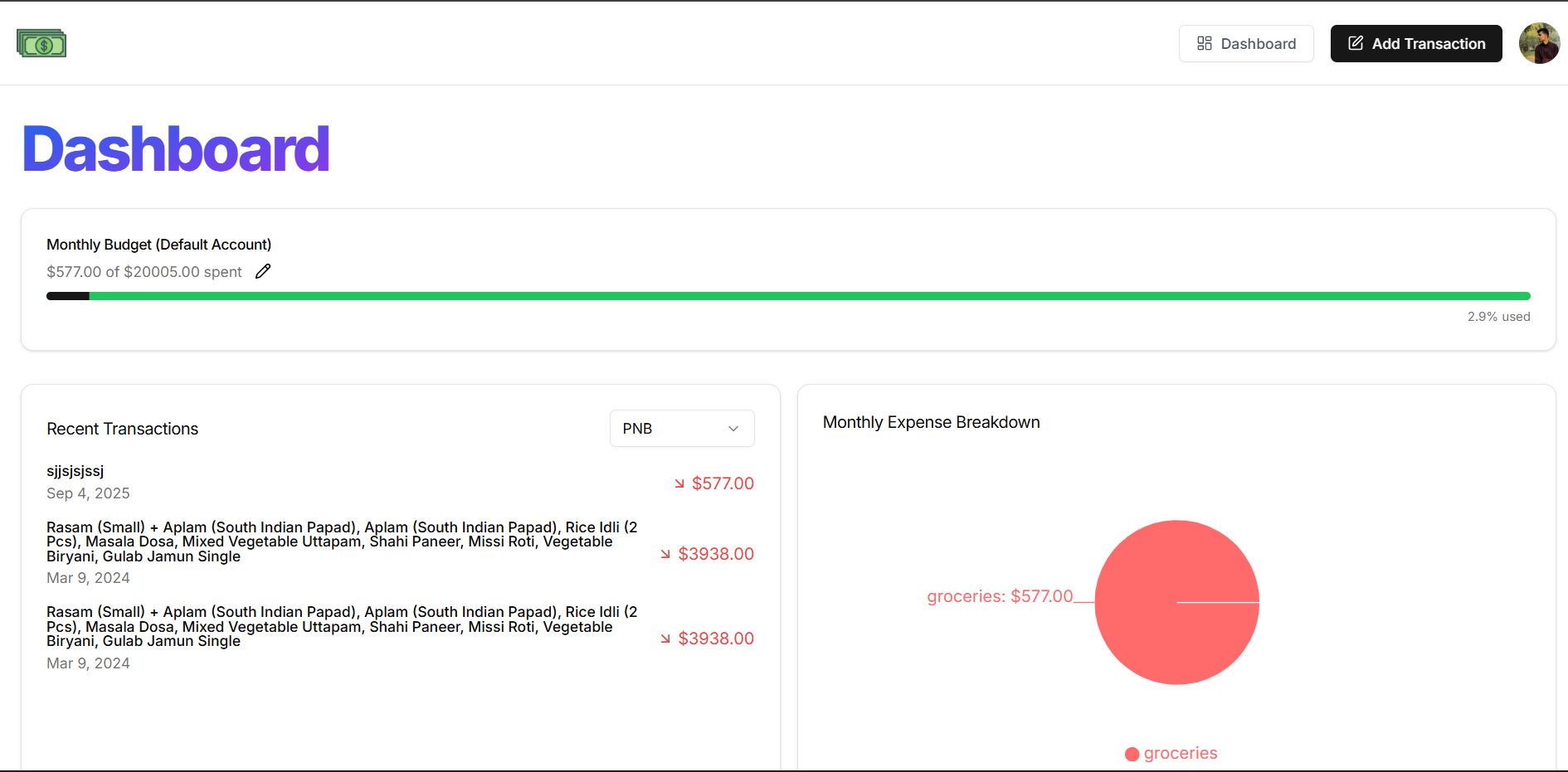Click the money logo in the top left
This screenshot has width=1568, height=772.
(40, 43)
